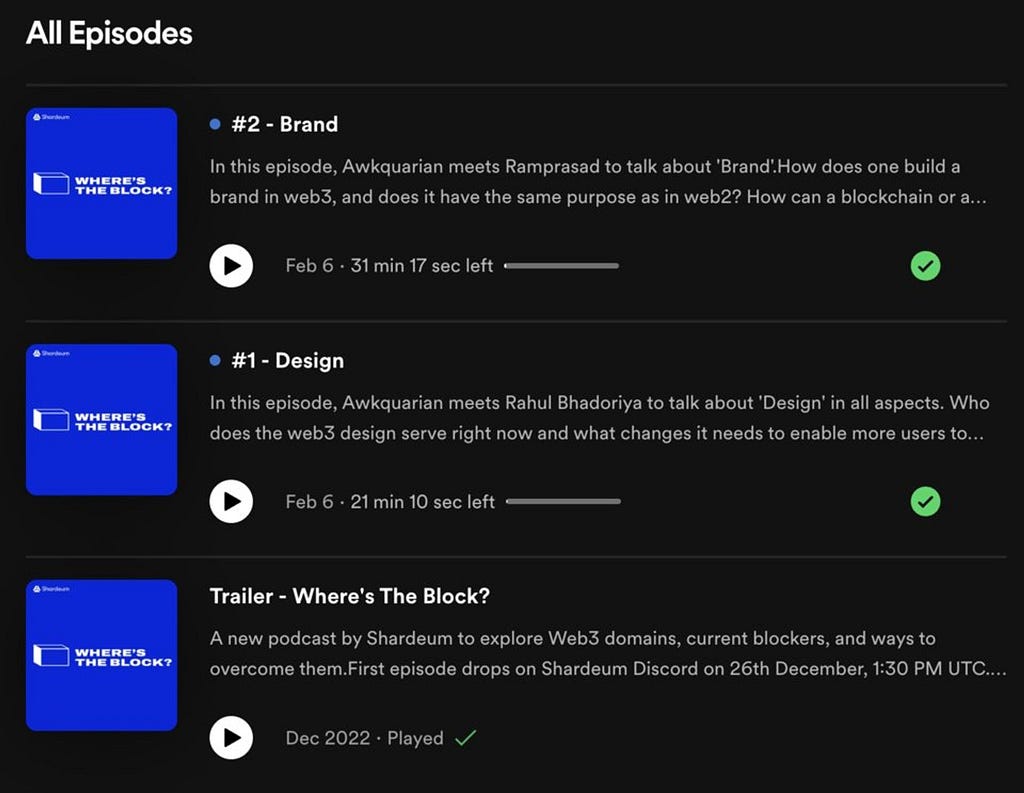1024x793 pixels.
Task: Click the green Played checkmark on the trailer
Action: (x=466, y=738)
